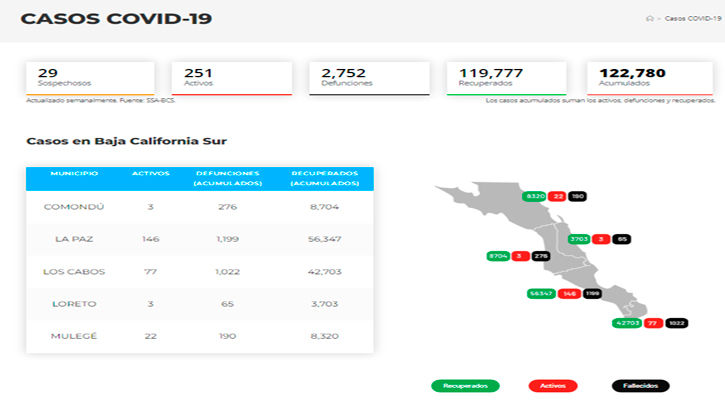Select the 2,752 Defunciones stat card

[x=369, y=79]
